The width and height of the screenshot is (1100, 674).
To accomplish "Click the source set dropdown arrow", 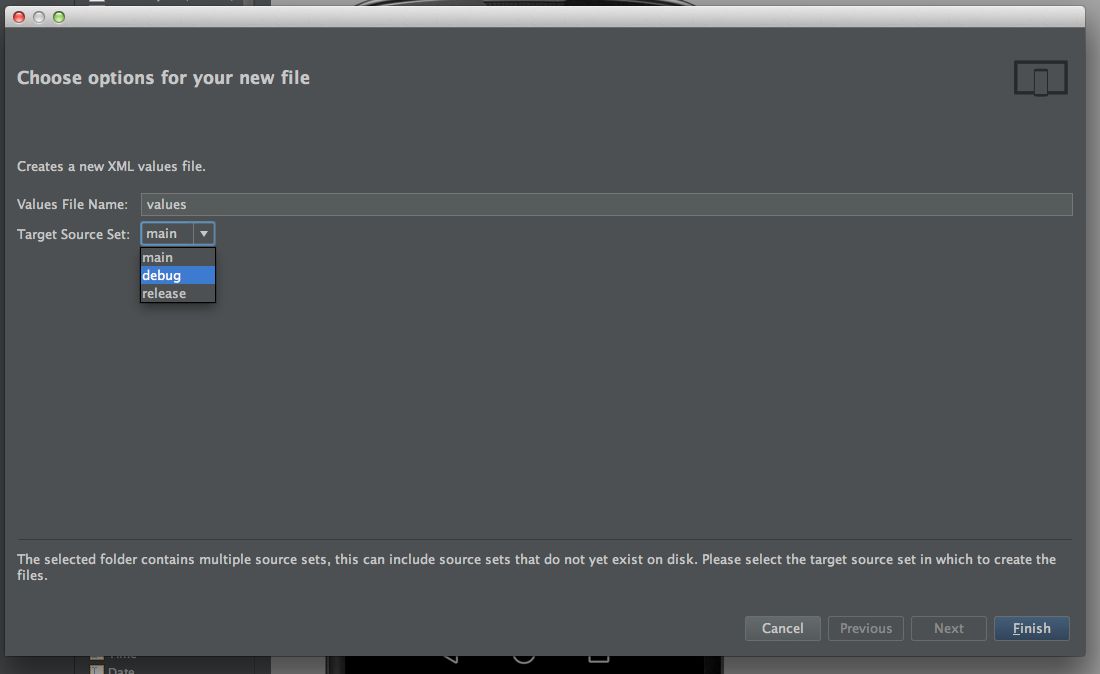I will coord(203,234).
